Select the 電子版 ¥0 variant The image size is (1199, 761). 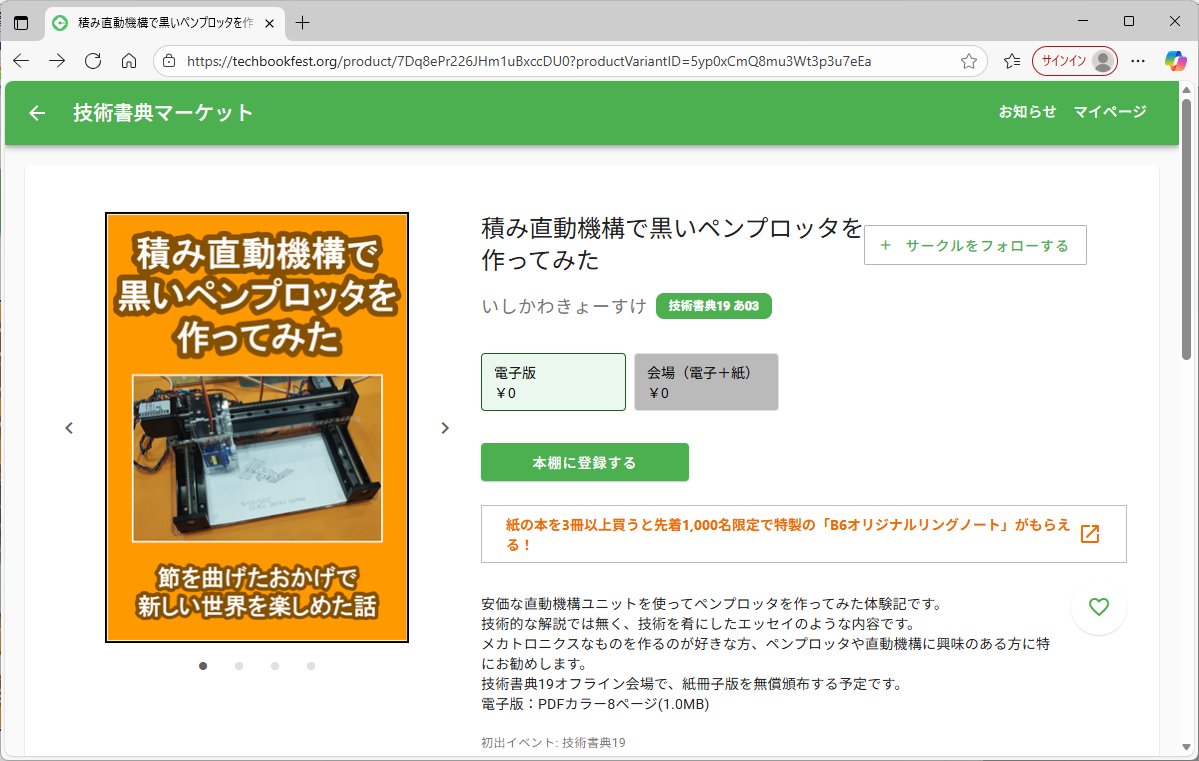554,382
